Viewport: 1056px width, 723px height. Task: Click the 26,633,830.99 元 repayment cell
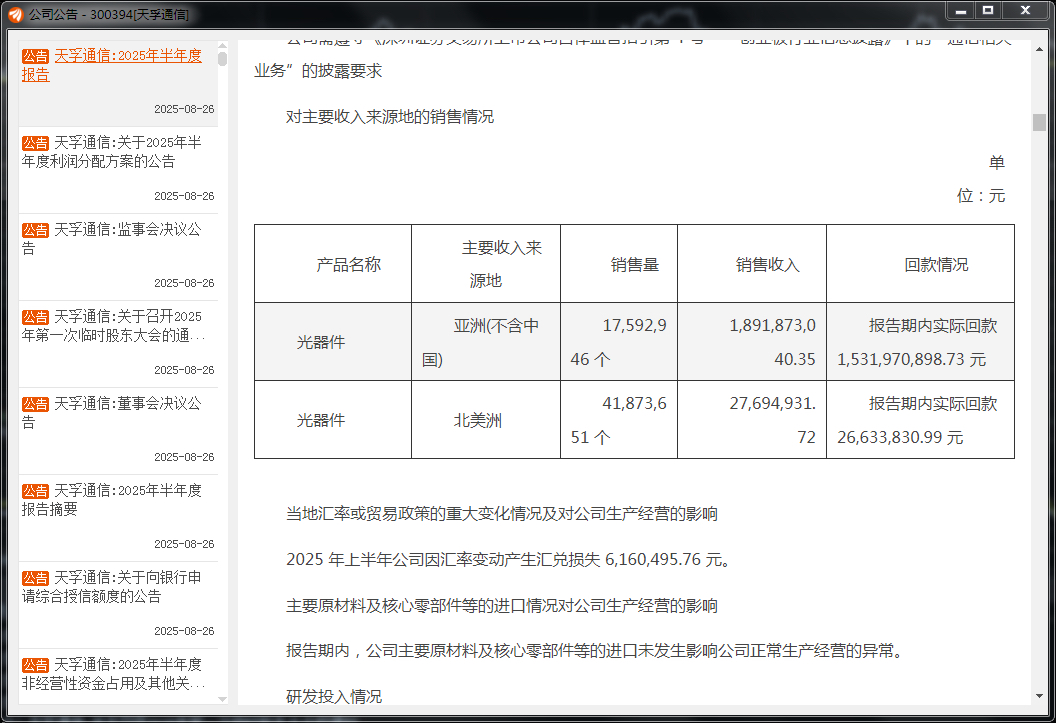click(920, 420)
